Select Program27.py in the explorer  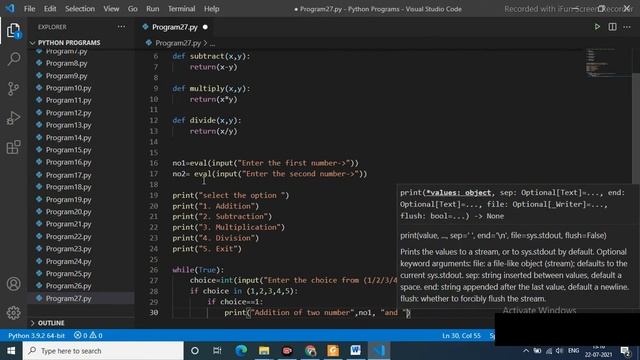coord(69,298)
